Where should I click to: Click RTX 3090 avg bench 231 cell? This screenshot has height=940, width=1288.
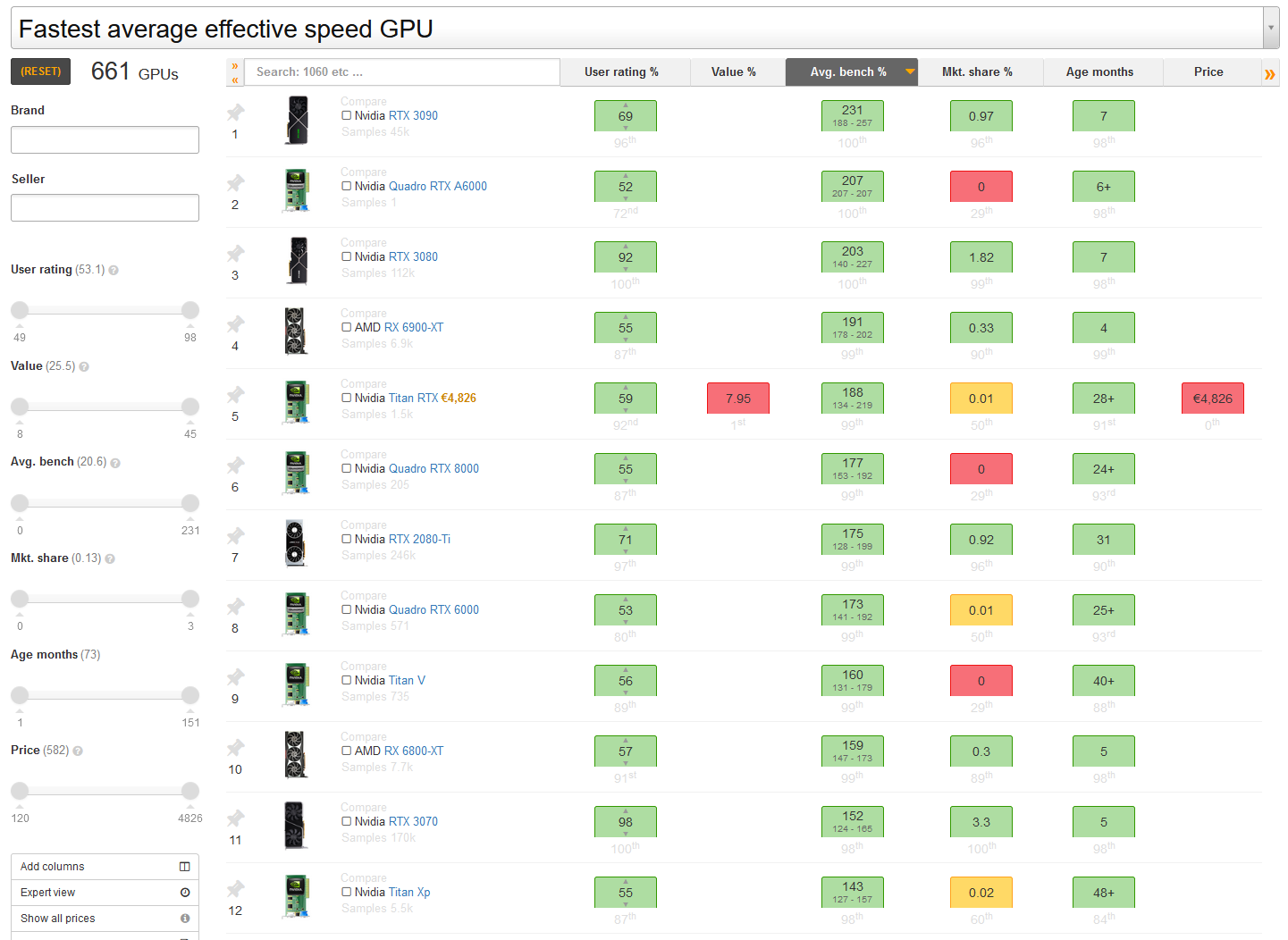point(853,116)
